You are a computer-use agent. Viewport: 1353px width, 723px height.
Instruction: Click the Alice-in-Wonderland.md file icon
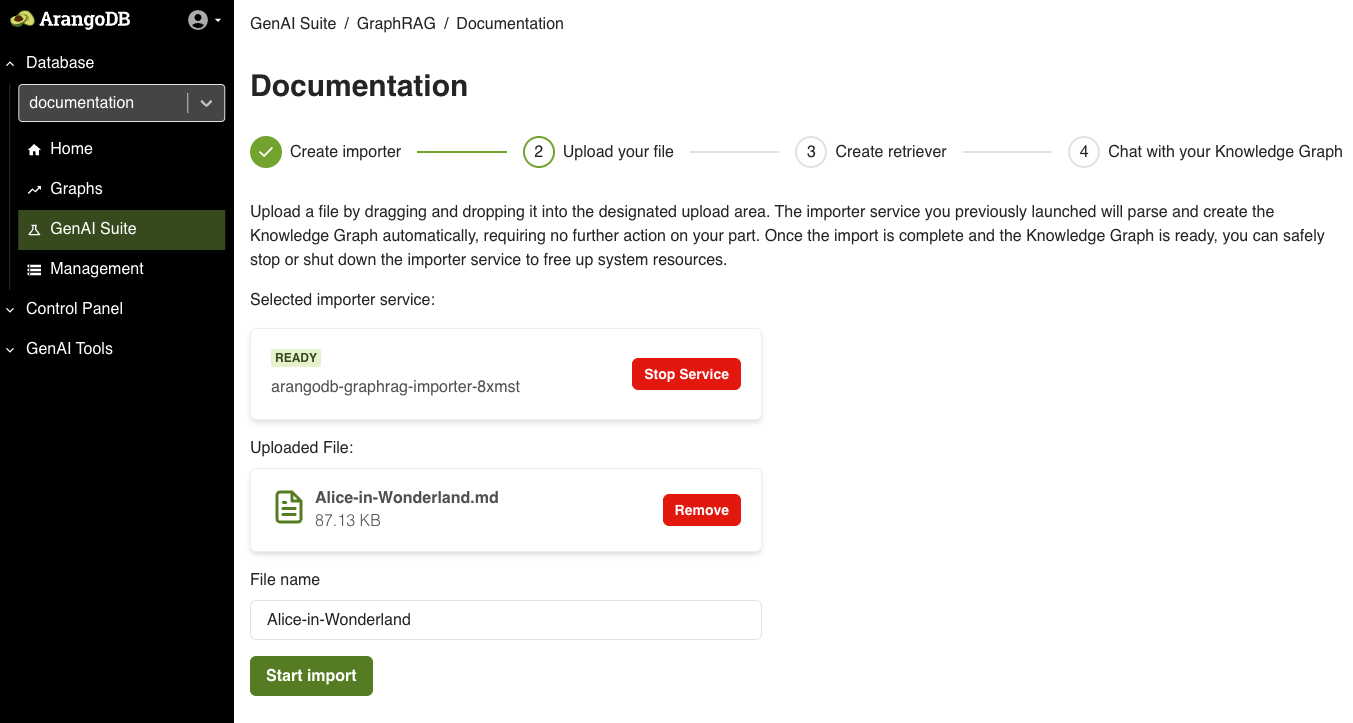click(x=289, y=507)
